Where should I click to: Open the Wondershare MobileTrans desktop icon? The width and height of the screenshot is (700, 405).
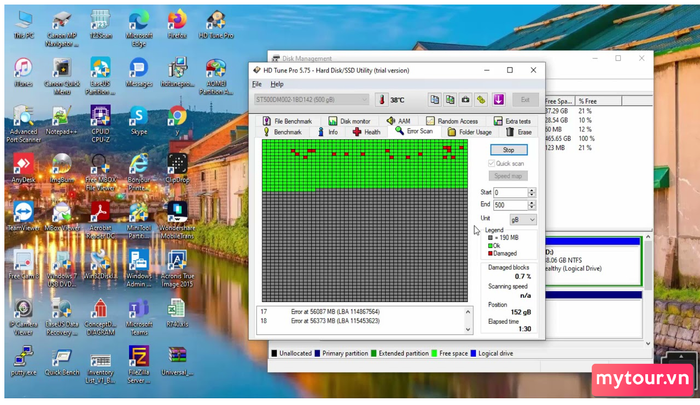click(177, 220)
